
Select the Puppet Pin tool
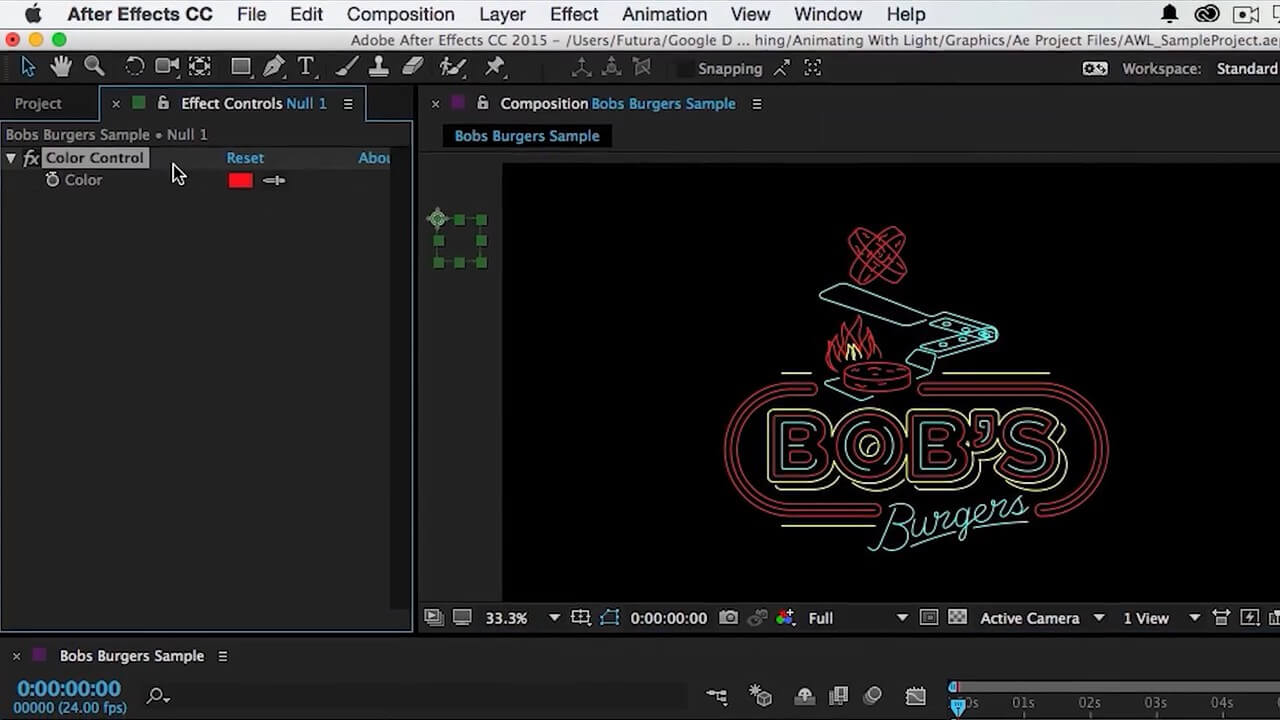[x=495, y=67]
